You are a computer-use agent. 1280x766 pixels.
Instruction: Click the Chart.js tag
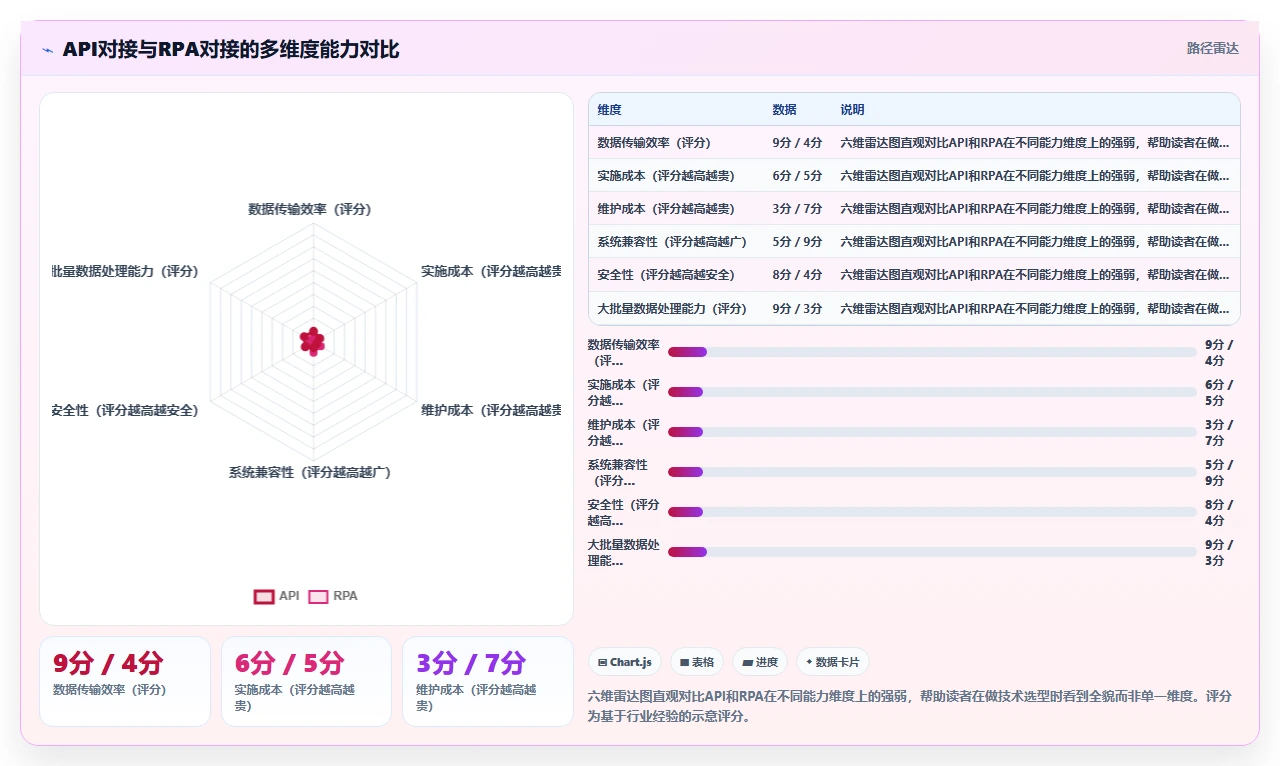pyautogui.click(x=625, y=662)
